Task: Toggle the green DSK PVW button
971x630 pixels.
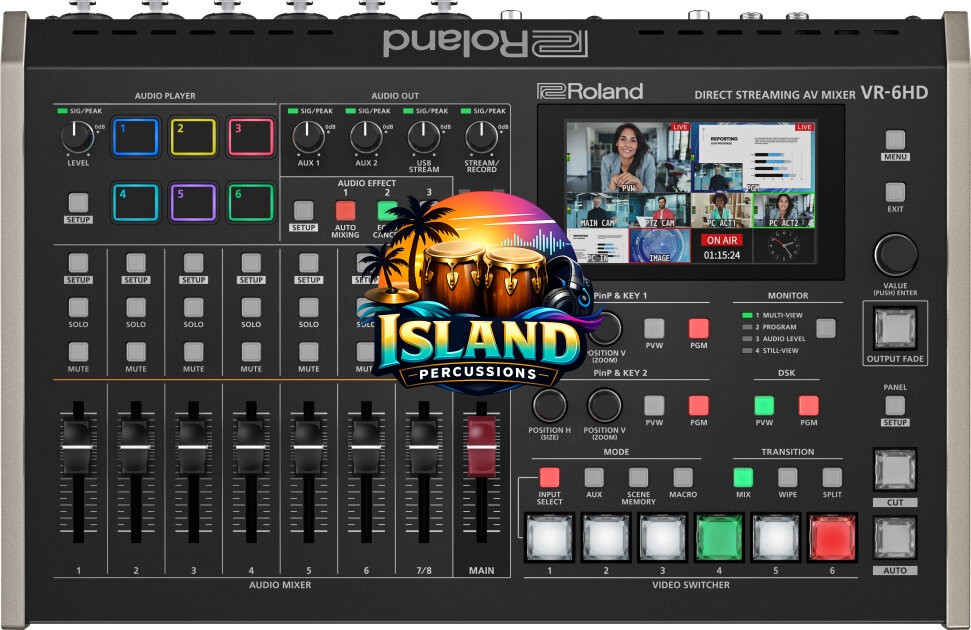Action: click(x=764, y=405)
